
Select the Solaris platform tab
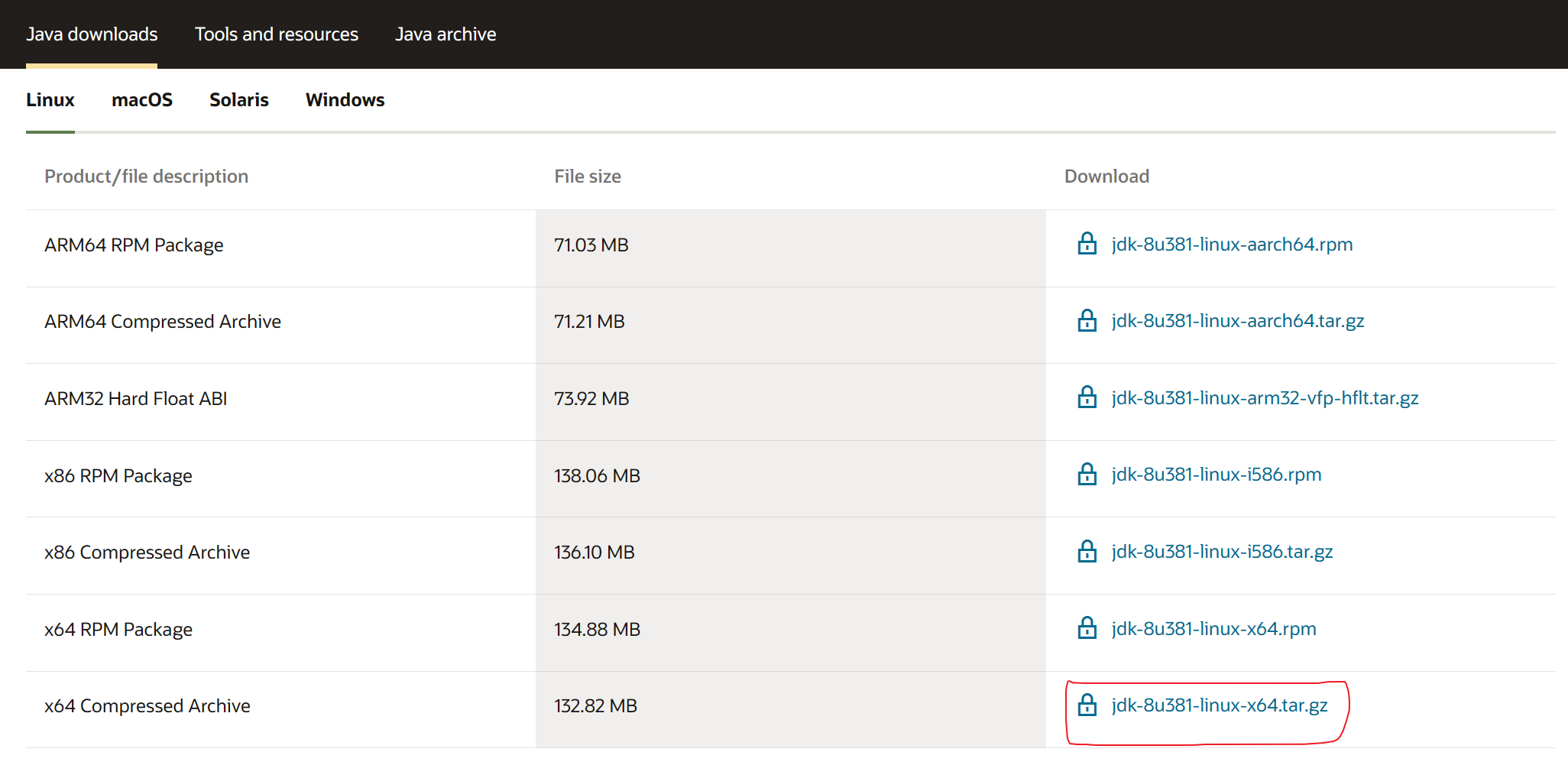pos(239,100)
